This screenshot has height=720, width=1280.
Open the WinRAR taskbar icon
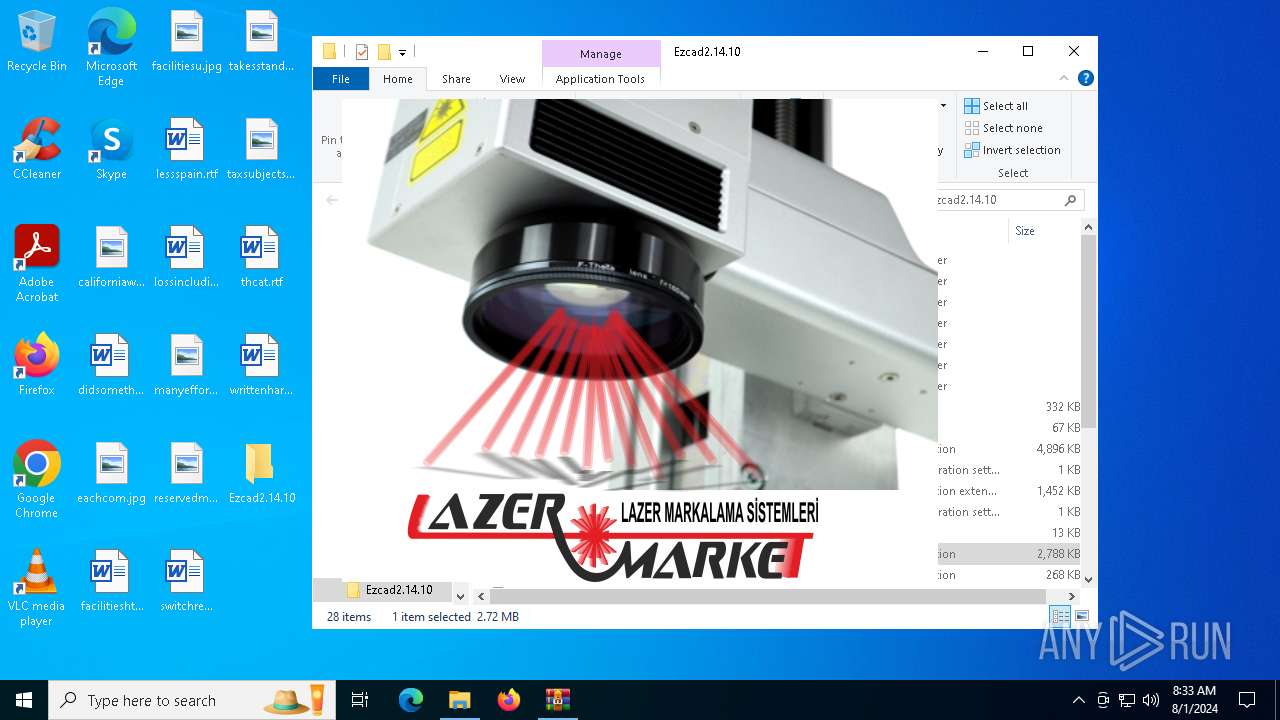point(557,700)
